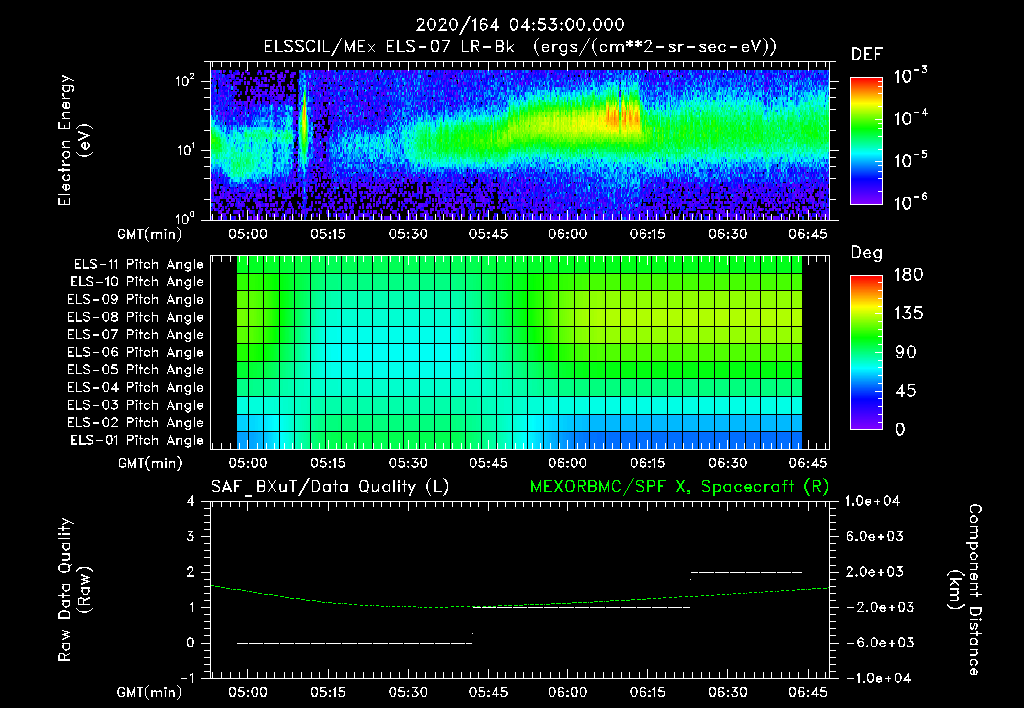Select the SAF_BXuT/Data Quality (L) legend

click(x=330, y=487)
